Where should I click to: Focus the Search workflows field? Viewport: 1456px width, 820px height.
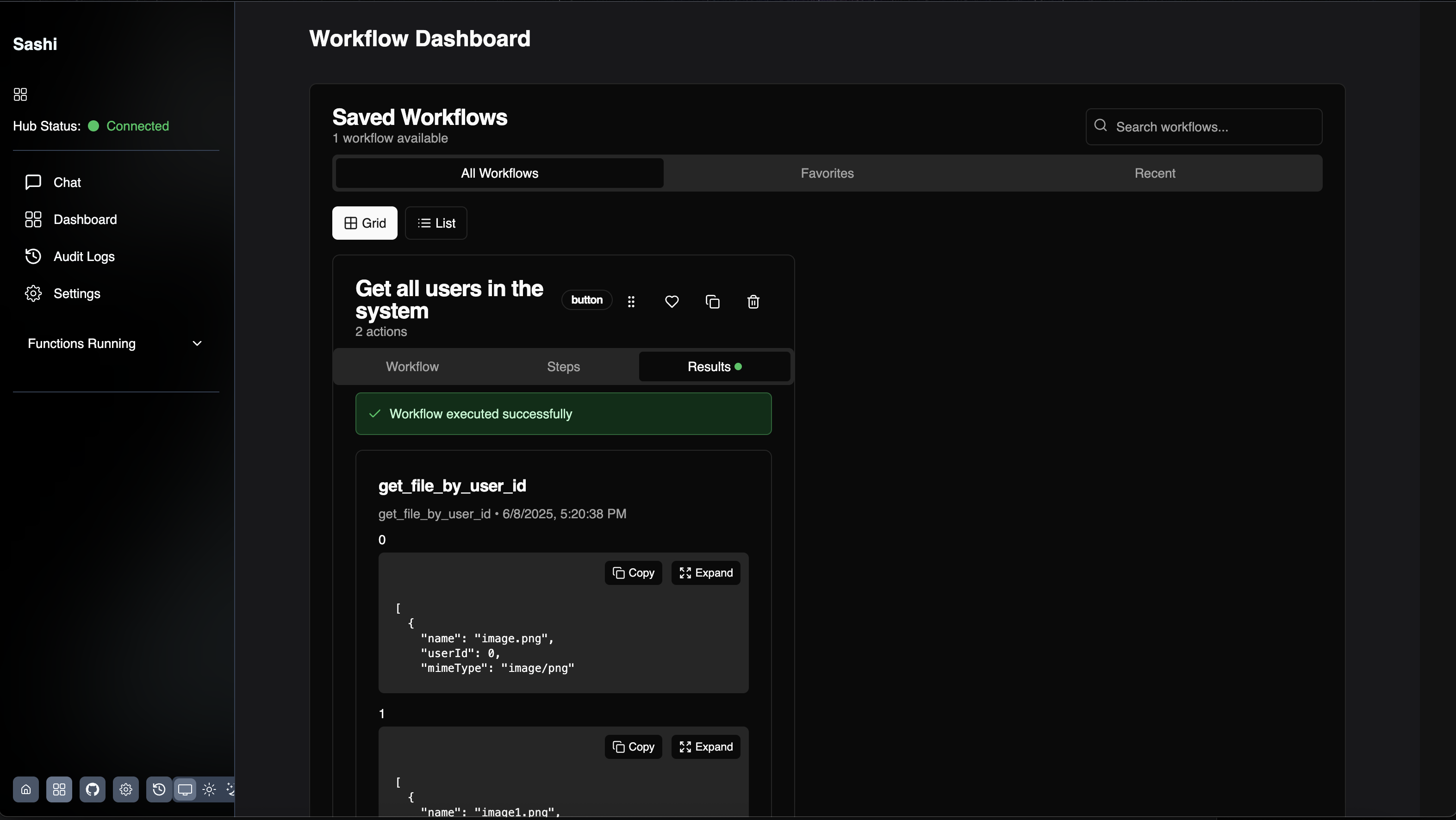tap(1203, 127)
